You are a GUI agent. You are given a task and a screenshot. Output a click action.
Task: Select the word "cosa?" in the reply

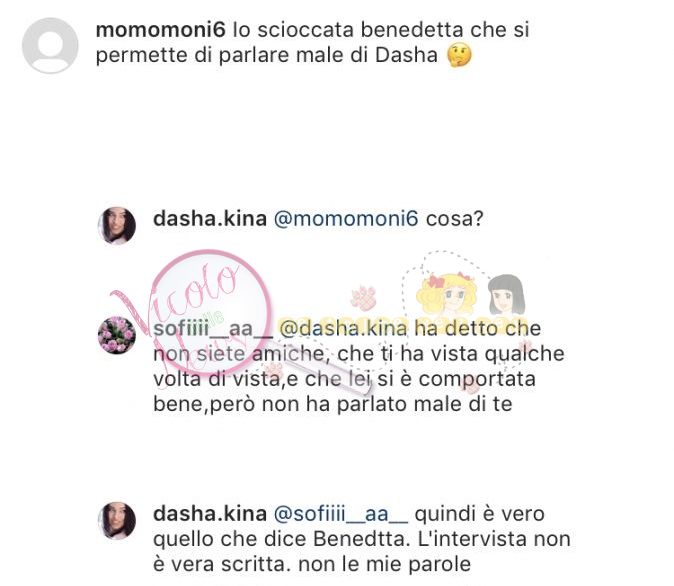coord(454,218)
